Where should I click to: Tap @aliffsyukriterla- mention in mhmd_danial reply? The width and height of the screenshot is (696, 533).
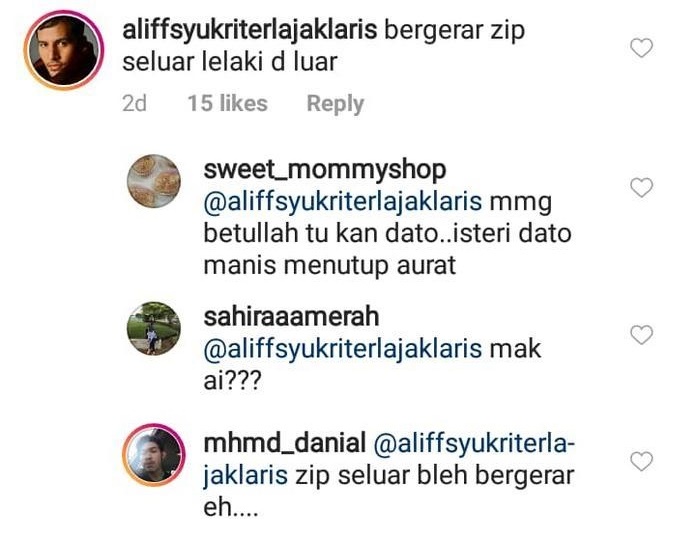click(x=474, y=444)
